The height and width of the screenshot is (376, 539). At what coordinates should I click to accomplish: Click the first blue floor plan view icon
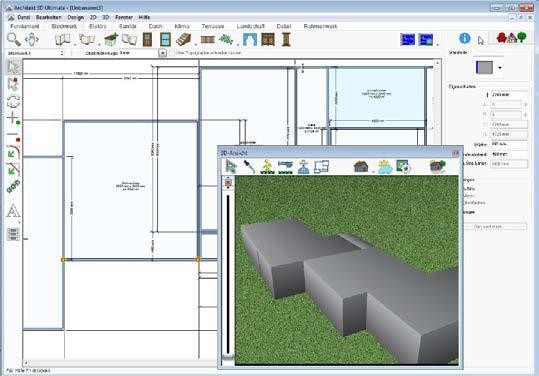pos(408,40)
